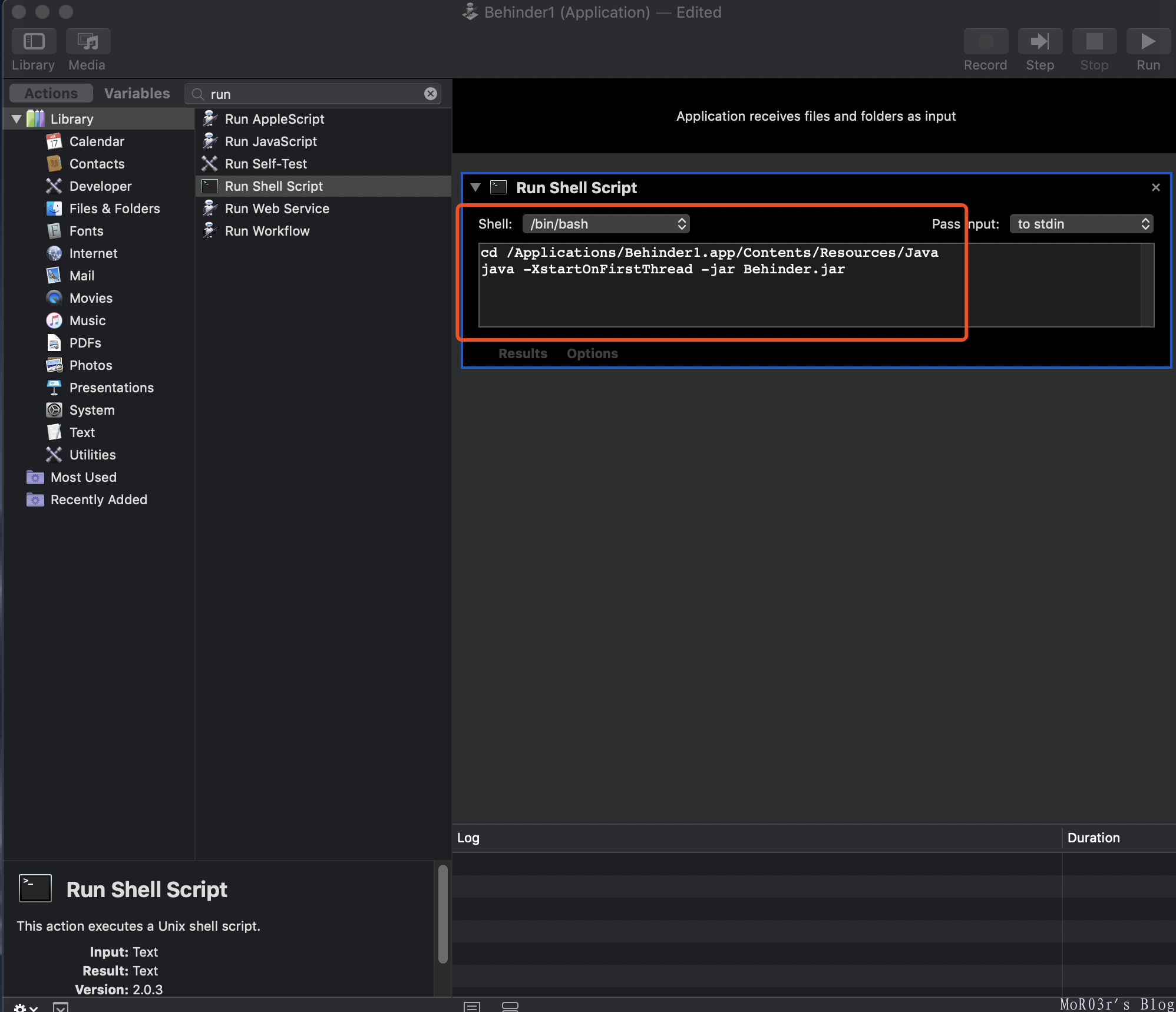Clear the search field with the X button
1176x1012 pixels.
coord(431,94)
